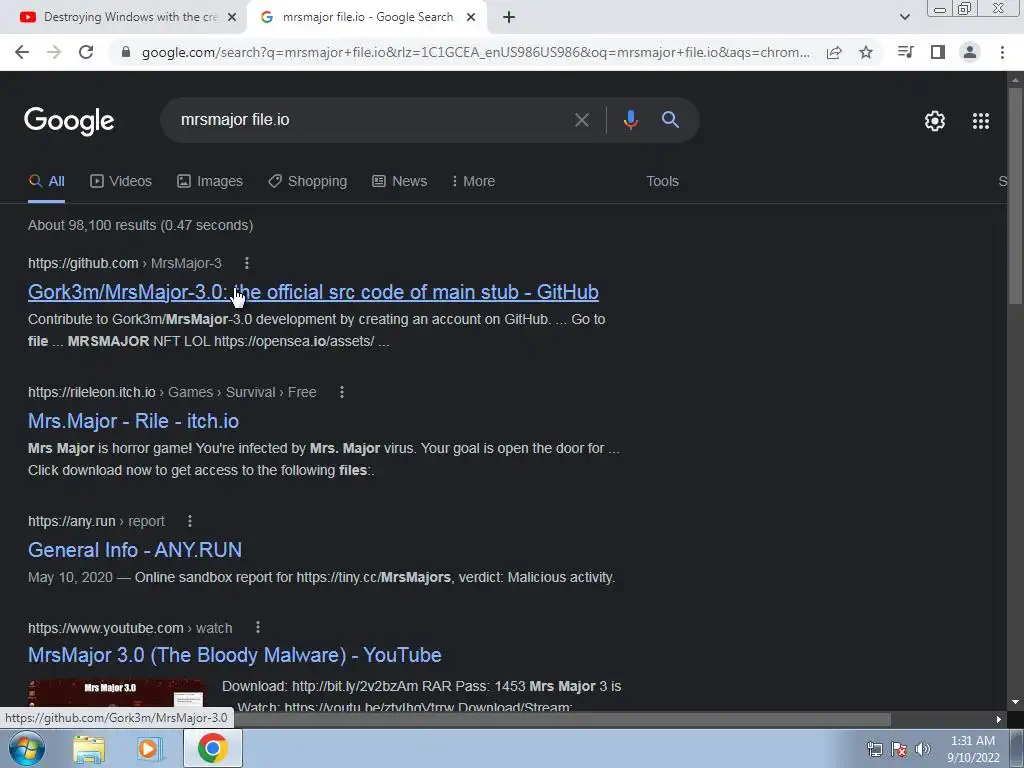Open options for the itch.io result
This screenshot has width=1024, height=768.
pos(342,392)
